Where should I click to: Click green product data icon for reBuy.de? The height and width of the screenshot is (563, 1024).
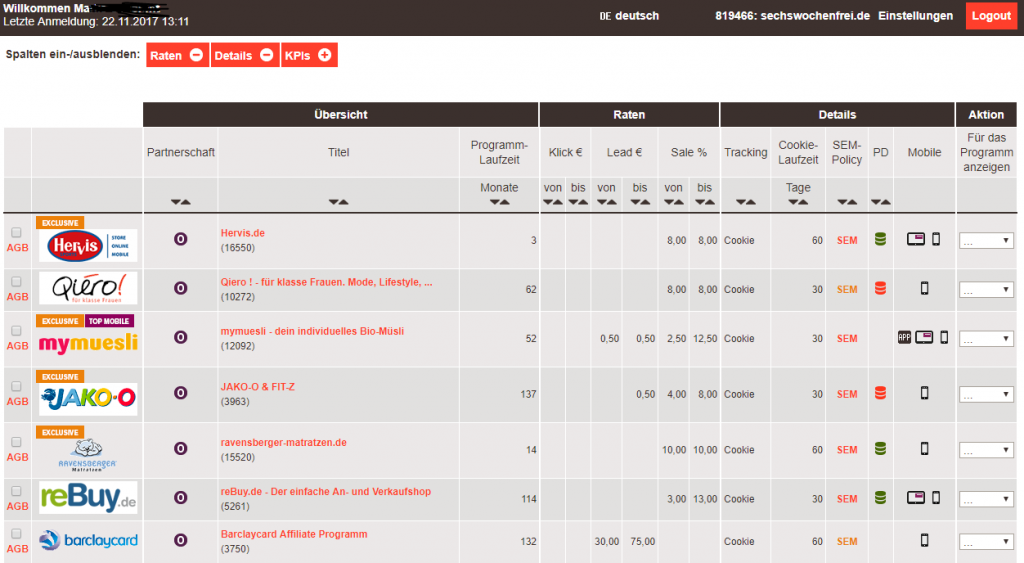coord(880,498)
